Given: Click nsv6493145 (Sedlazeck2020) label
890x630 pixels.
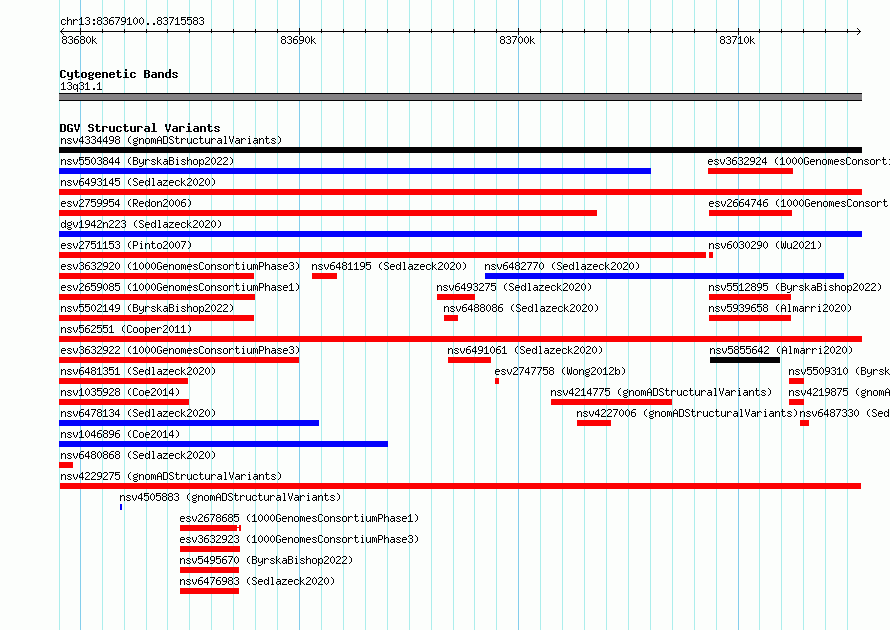Looking at the screenshot, I should click(x=138, y=182).
